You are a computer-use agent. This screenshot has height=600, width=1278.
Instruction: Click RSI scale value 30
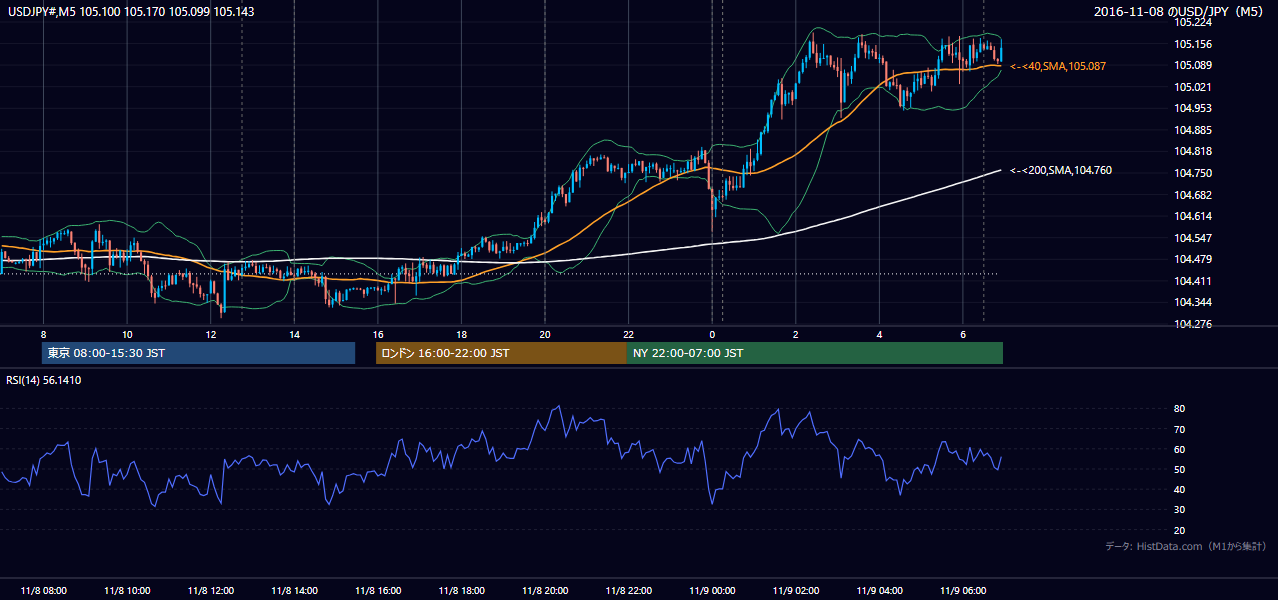pos(1180,510)
